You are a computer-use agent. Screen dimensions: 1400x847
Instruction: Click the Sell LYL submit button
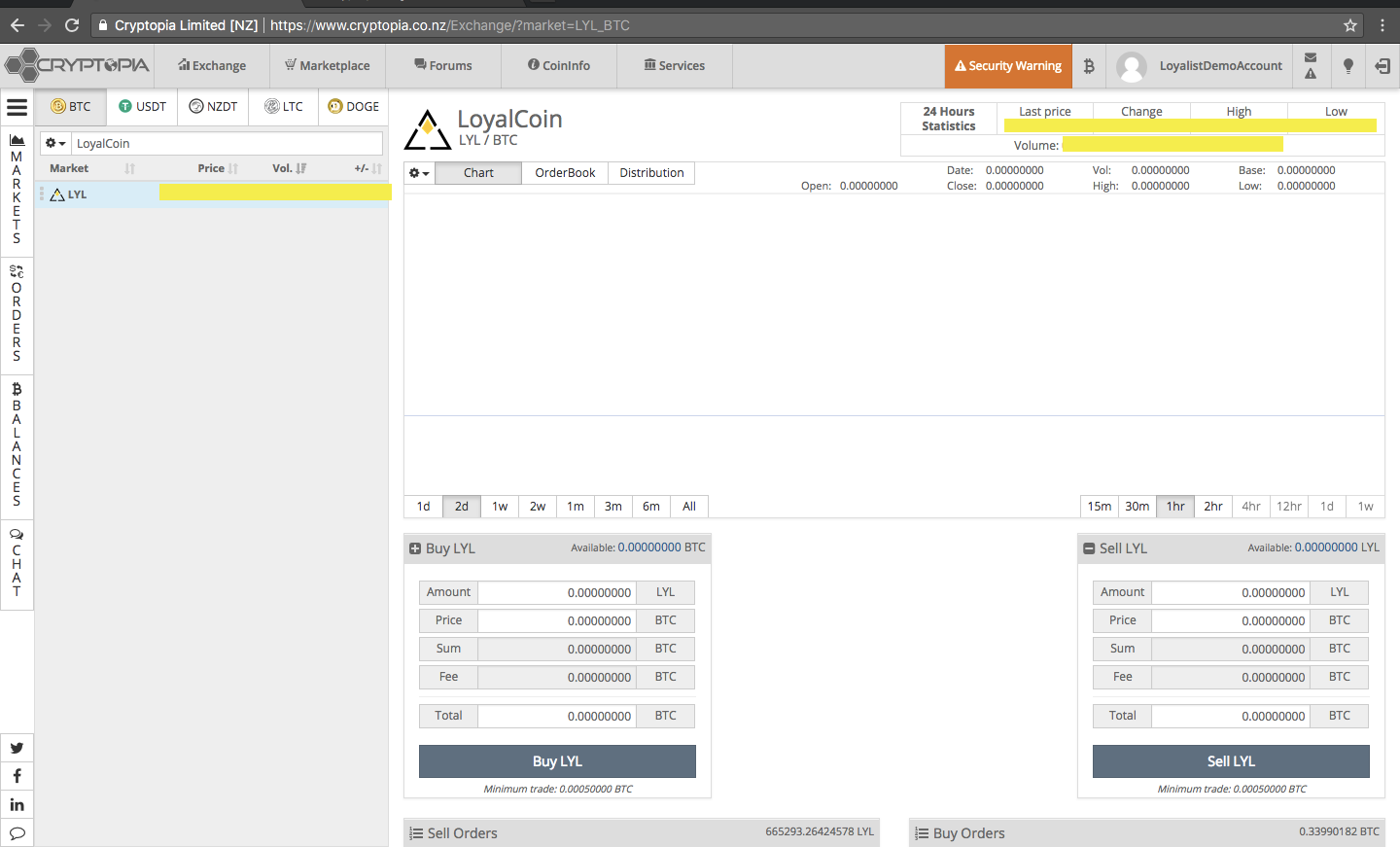click(1231, 761)
